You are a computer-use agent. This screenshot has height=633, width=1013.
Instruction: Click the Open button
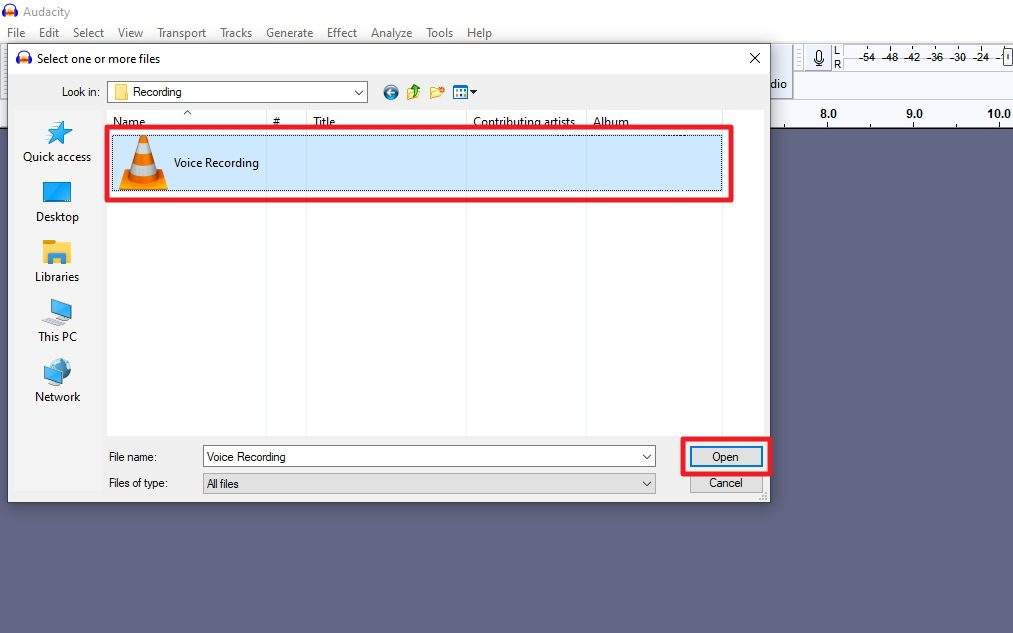tap(726, 457)
